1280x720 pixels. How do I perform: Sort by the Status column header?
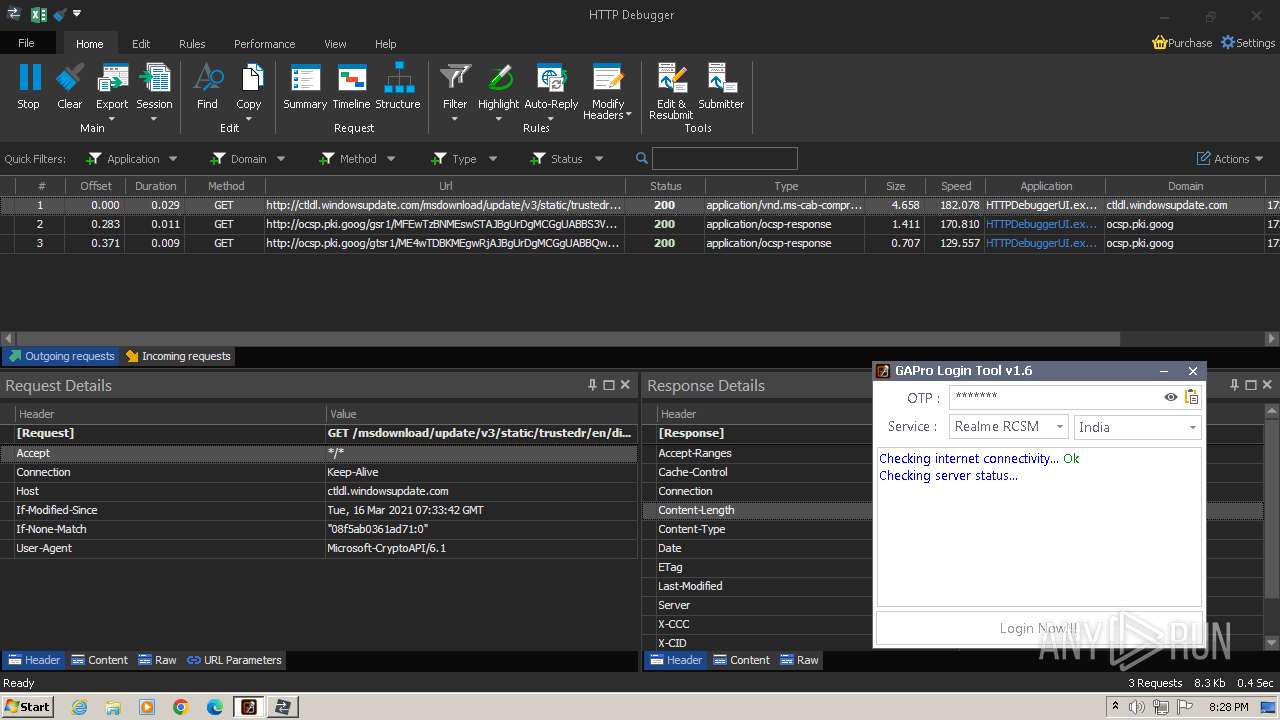coord(665,186)
